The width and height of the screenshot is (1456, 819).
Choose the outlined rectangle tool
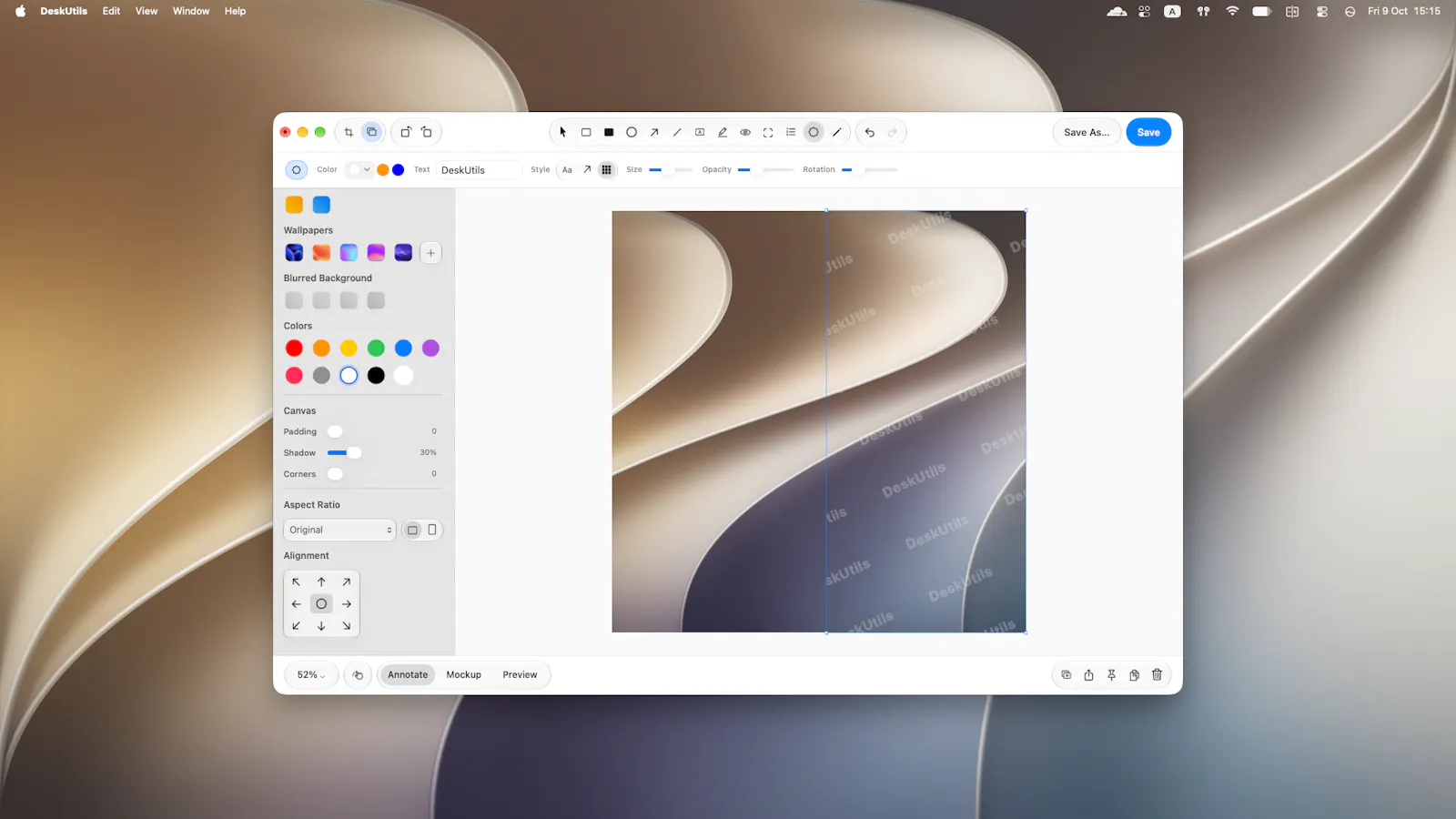[x=586, y=132]
